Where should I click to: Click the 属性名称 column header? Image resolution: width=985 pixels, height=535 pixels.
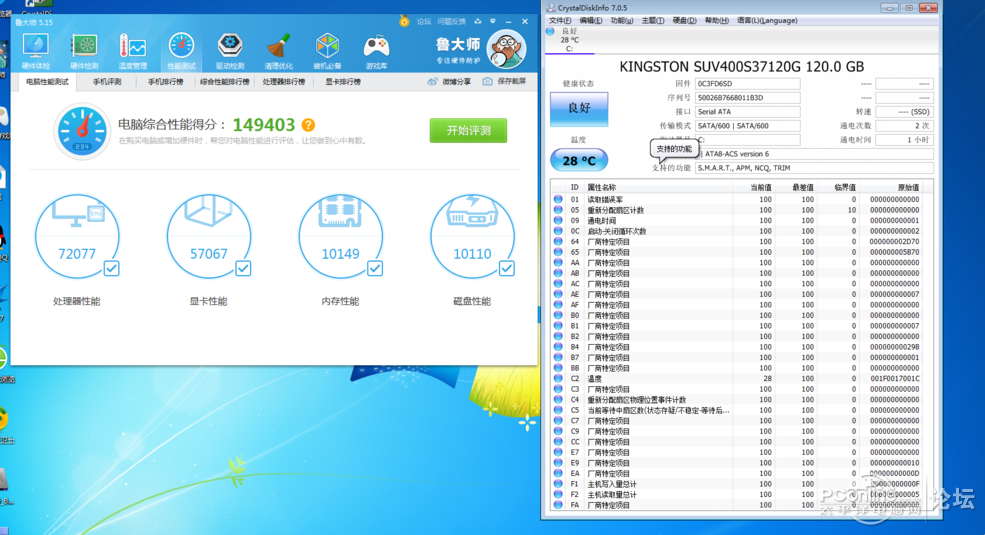(x=658, y=187)
